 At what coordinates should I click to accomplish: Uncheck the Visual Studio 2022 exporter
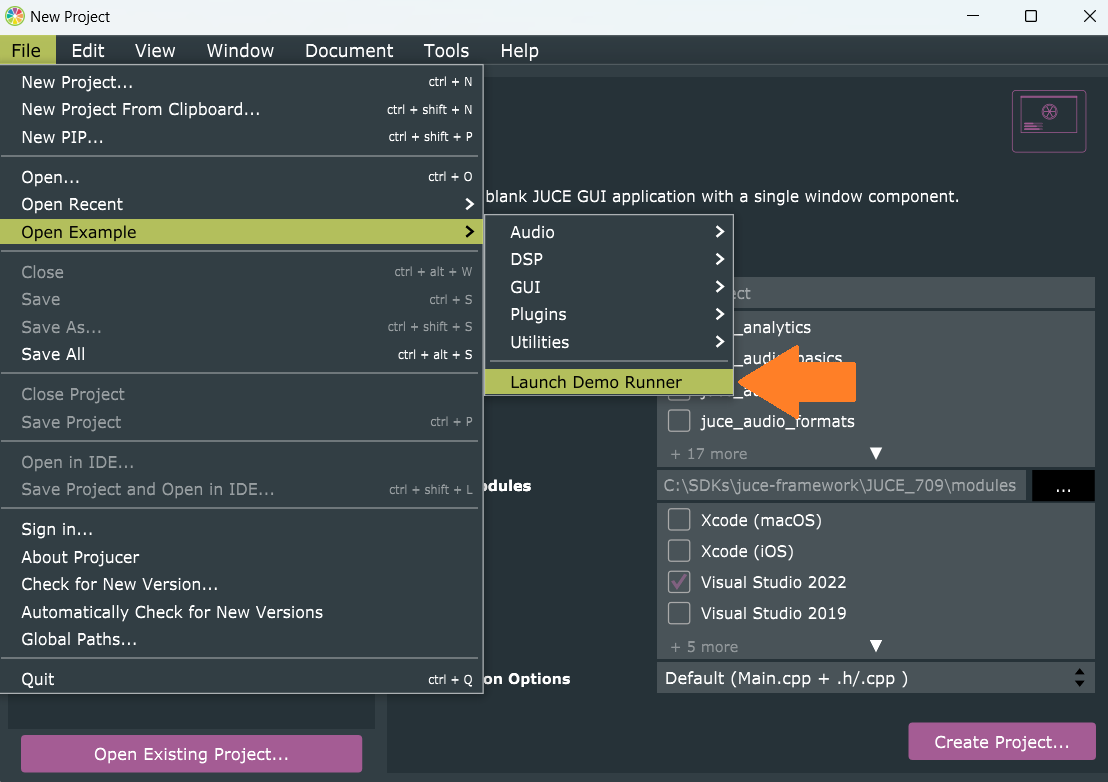(679, 582)
